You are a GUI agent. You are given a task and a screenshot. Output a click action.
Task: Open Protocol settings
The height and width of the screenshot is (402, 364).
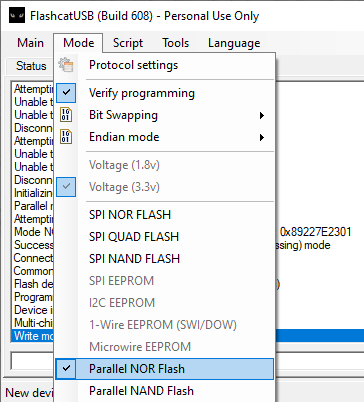165,65
